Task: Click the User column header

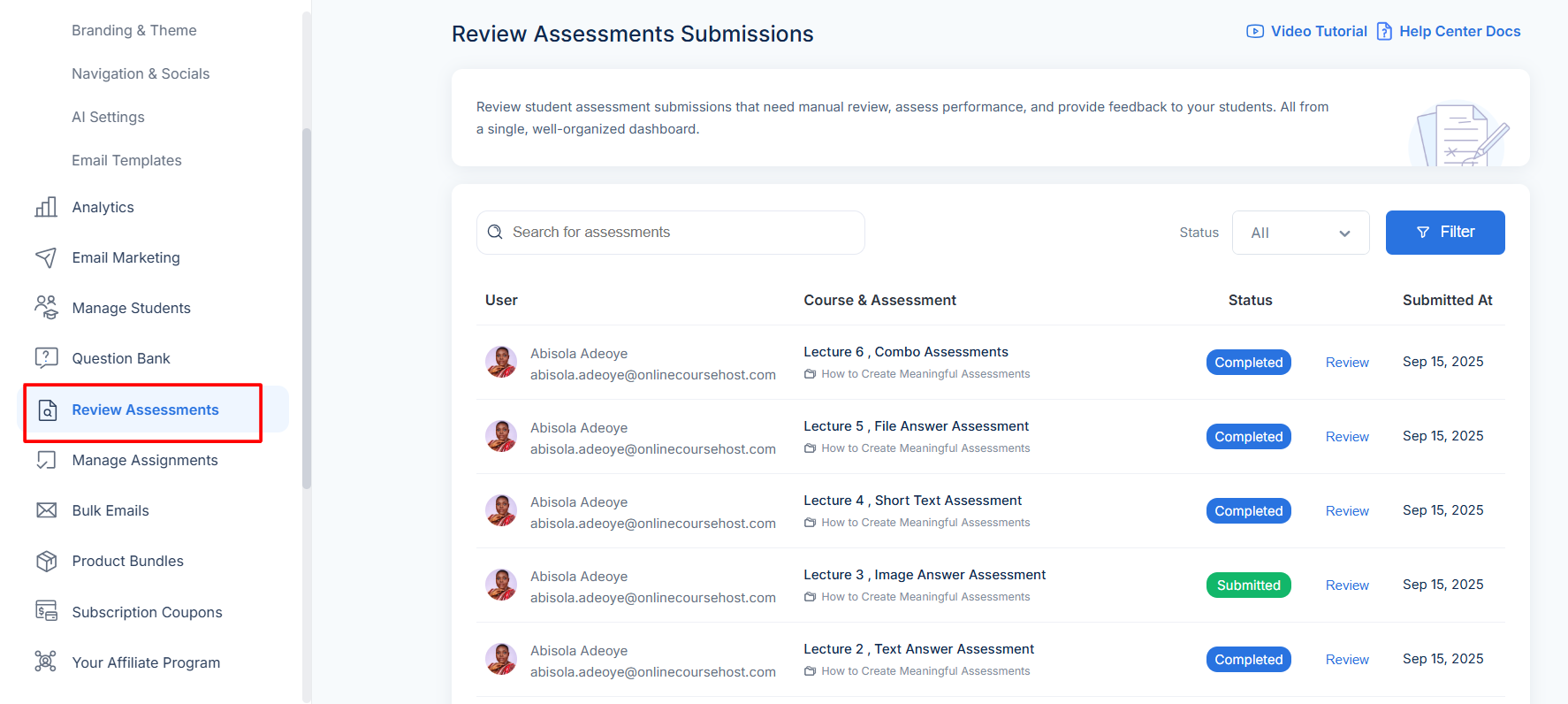Action: tap(501, 300)
